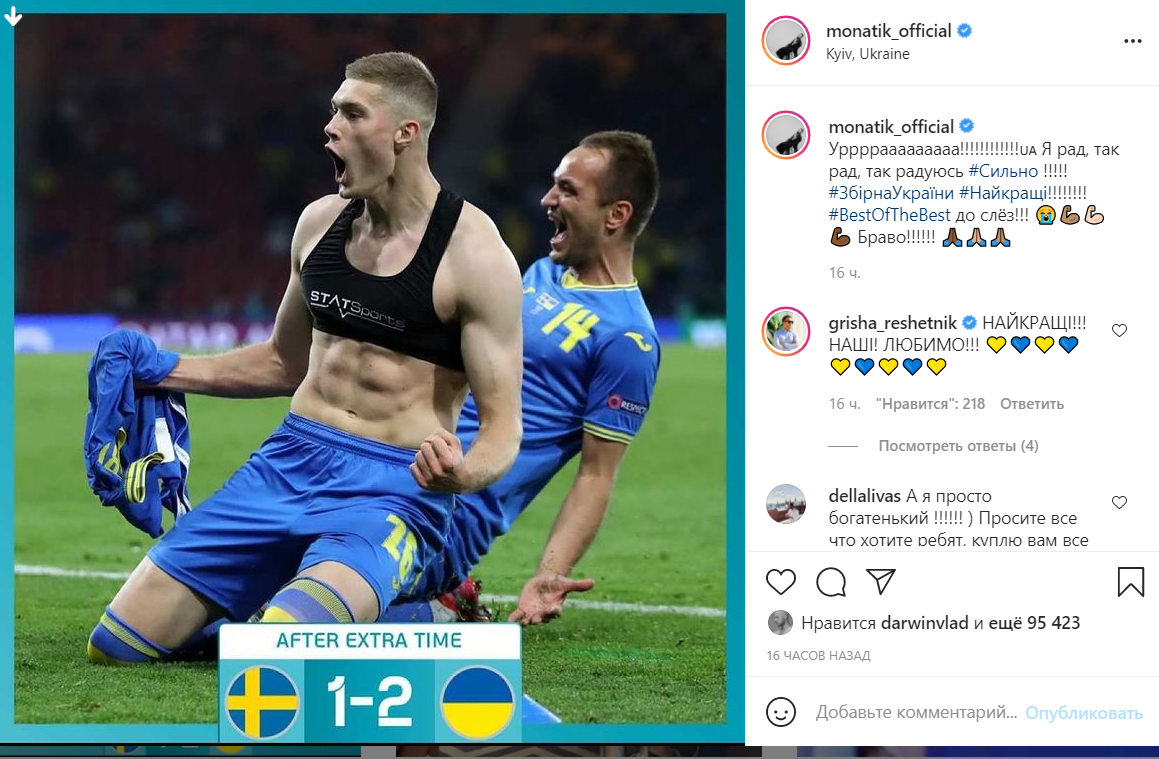
Task: Open the three-dot more options menu
Action: pyautogui.click(x=1132, y=41)
